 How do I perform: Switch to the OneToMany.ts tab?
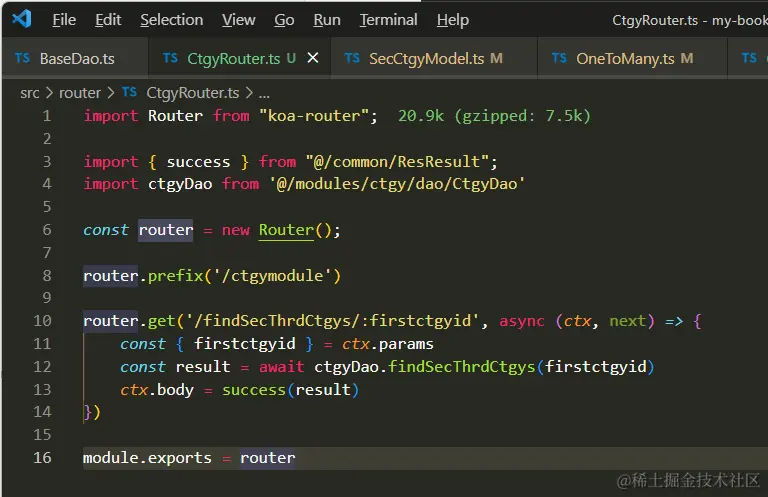[x=633, y=58]
